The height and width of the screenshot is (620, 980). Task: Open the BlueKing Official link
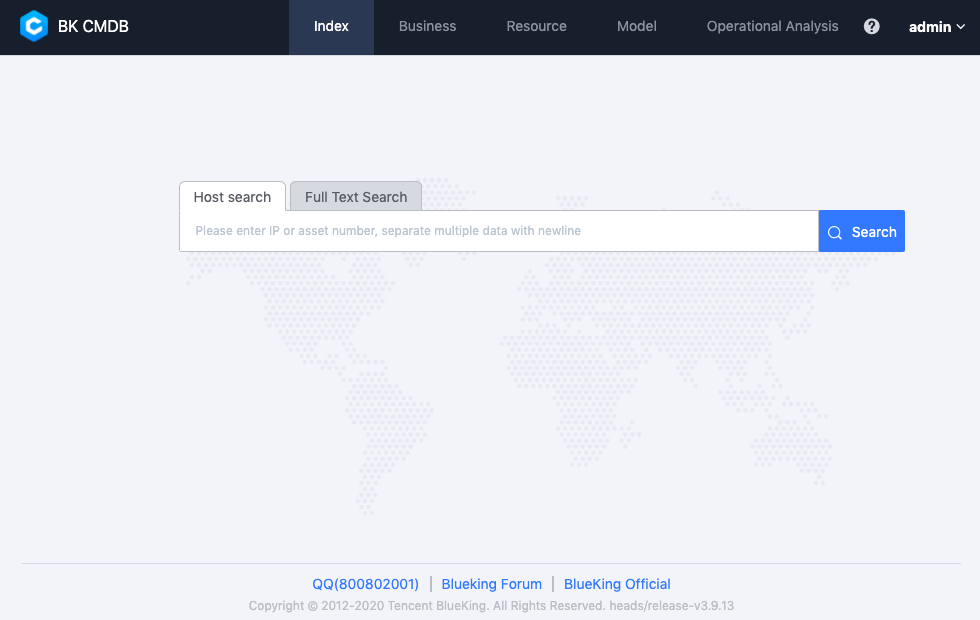(617, 584)
